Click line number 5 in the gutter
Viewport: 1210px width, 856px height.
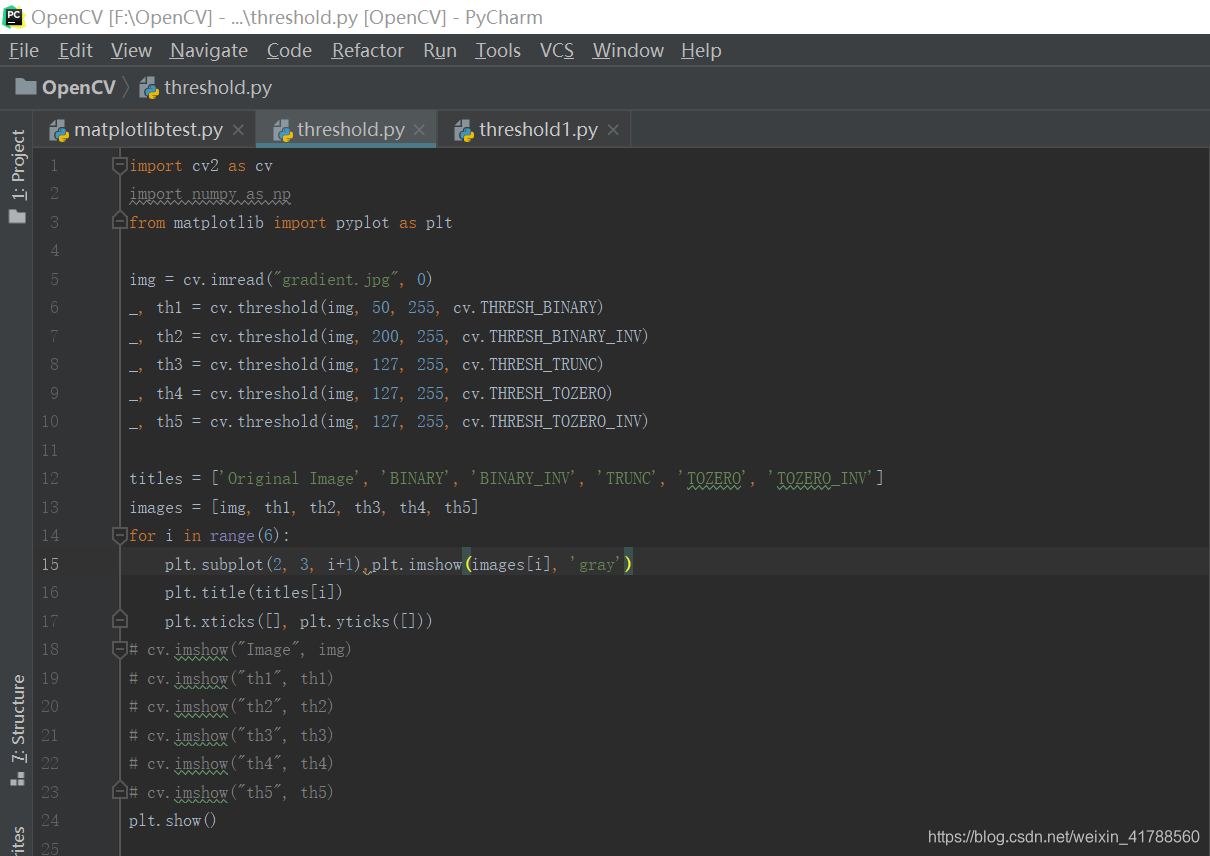[54, 279]
